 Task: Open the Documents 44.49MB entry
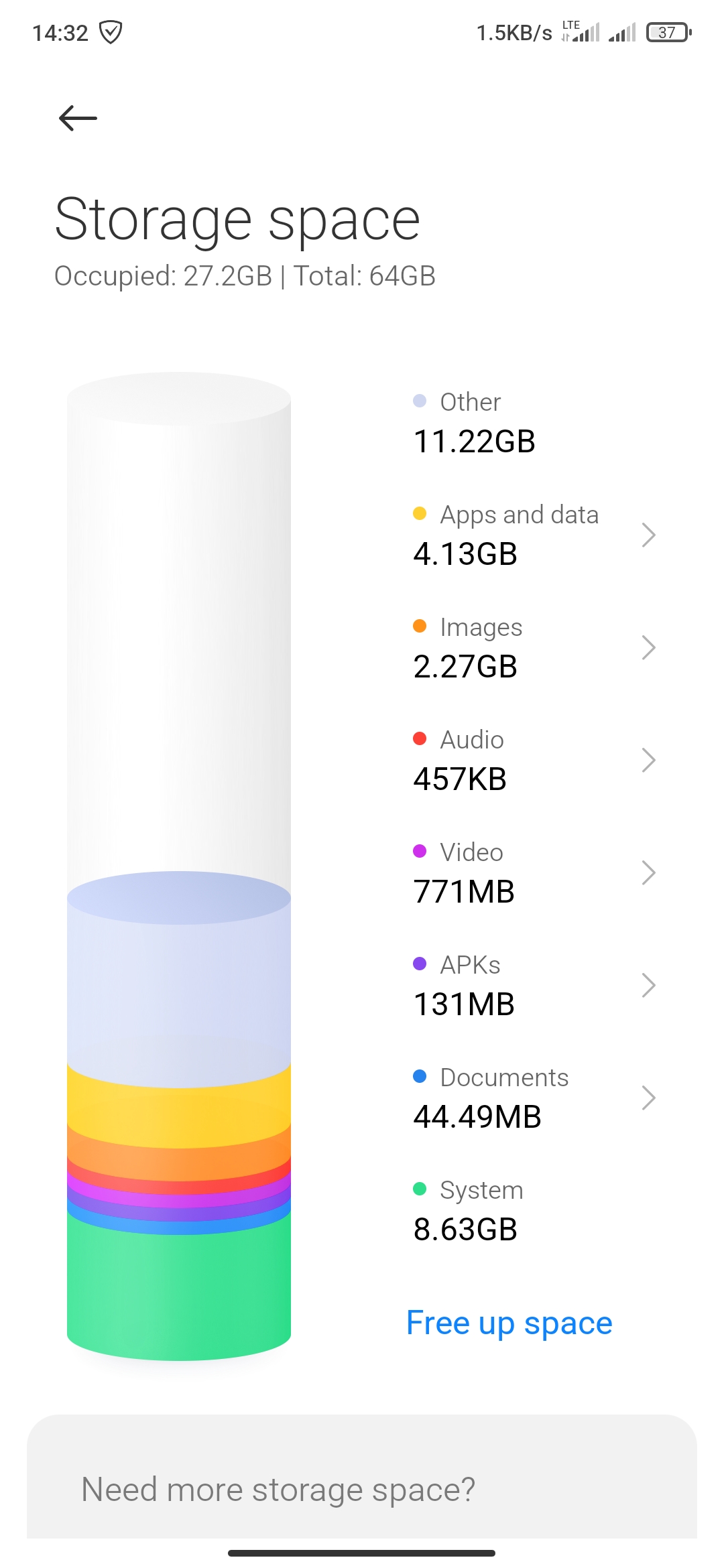pos(534,1098)
